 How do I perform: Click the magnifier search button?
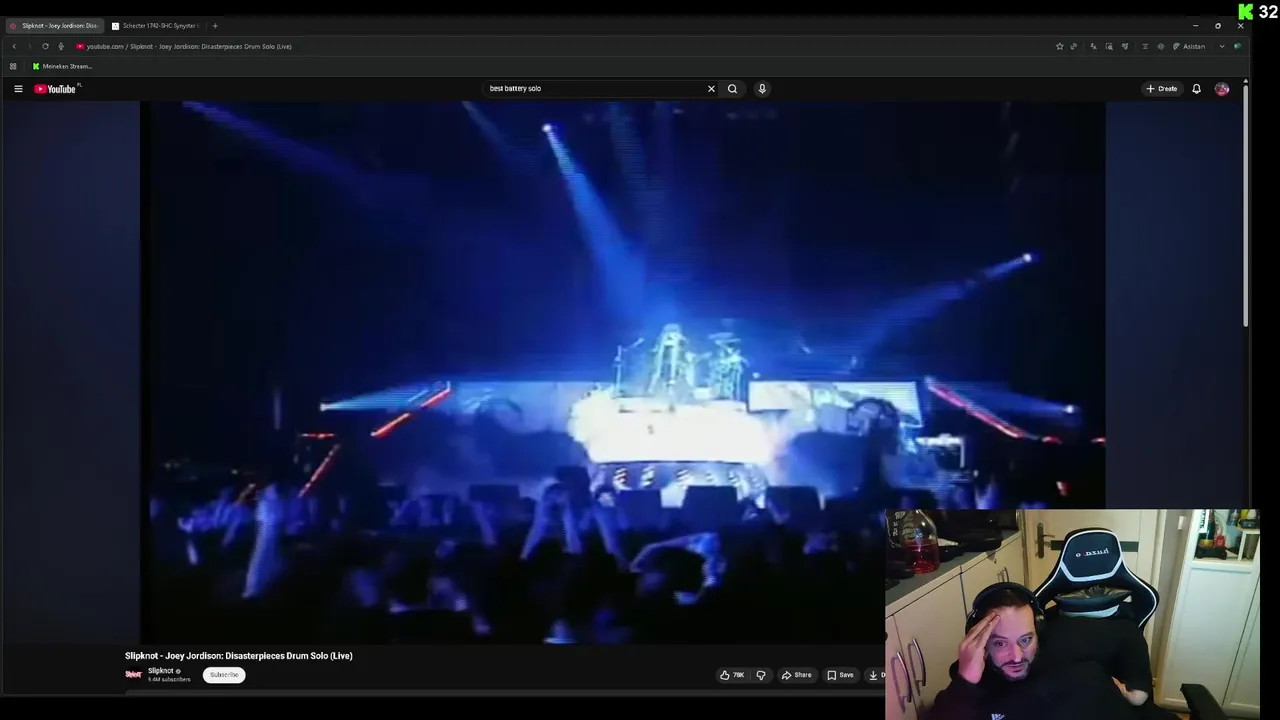(x=732, y=89)
